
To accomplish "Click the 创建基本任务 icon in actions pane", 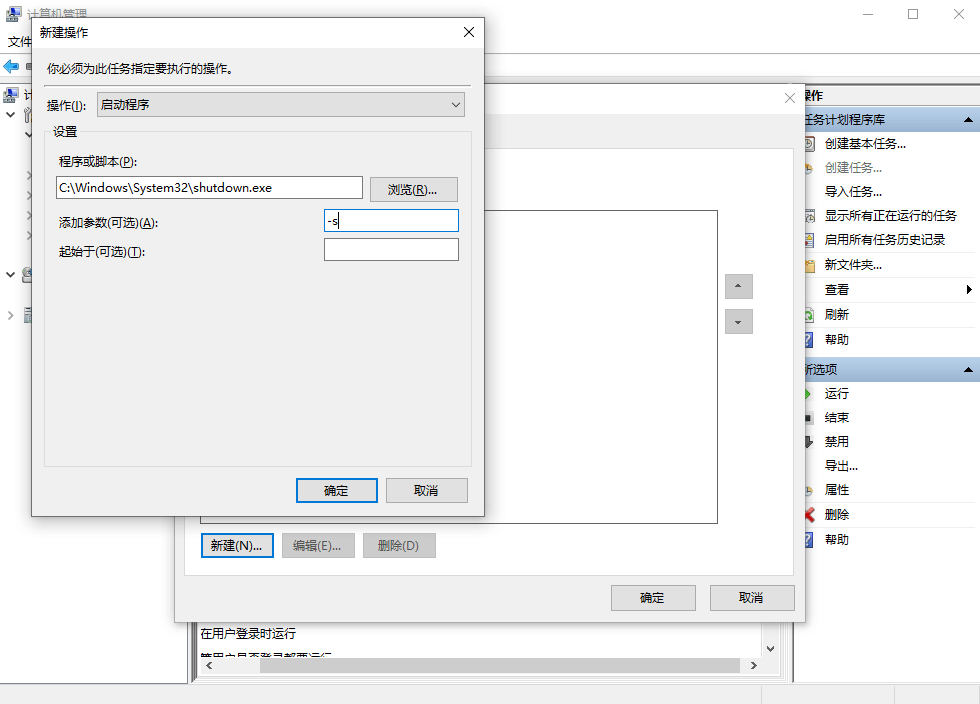I will [810, 143].
